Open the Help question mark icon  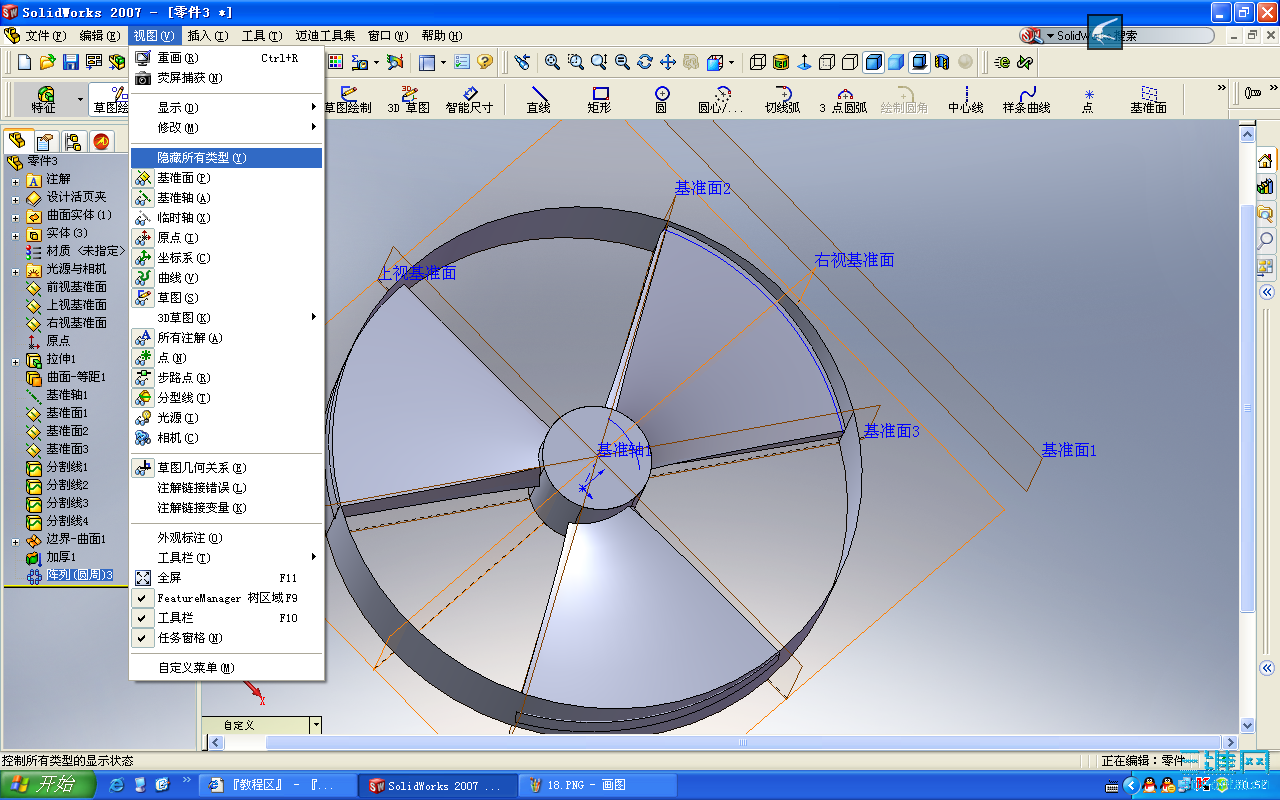click(x=486, y=62)
